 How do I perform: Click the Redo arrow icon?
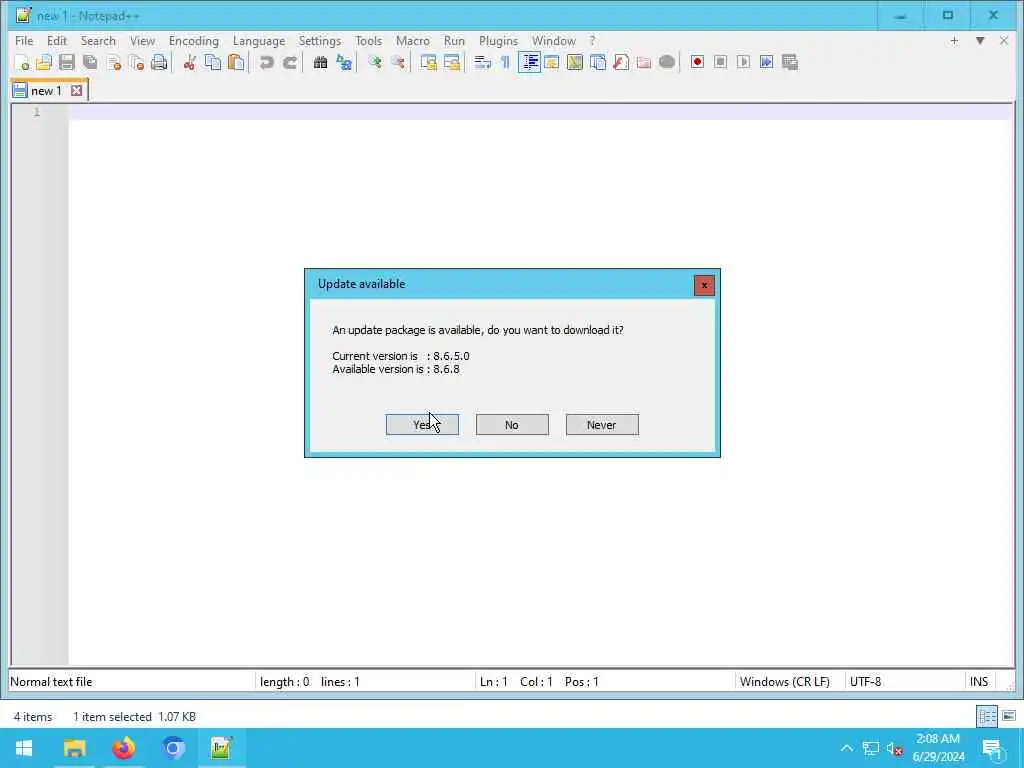290,63
